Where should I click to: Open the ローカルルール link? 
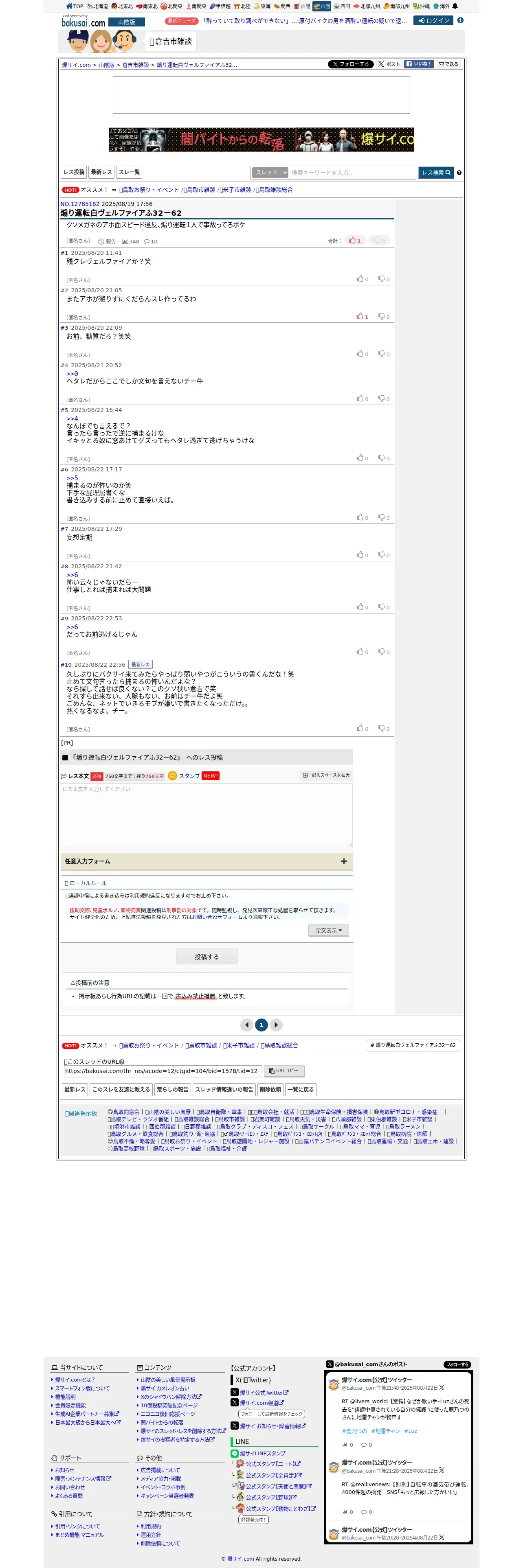click(x=86, y=883)
